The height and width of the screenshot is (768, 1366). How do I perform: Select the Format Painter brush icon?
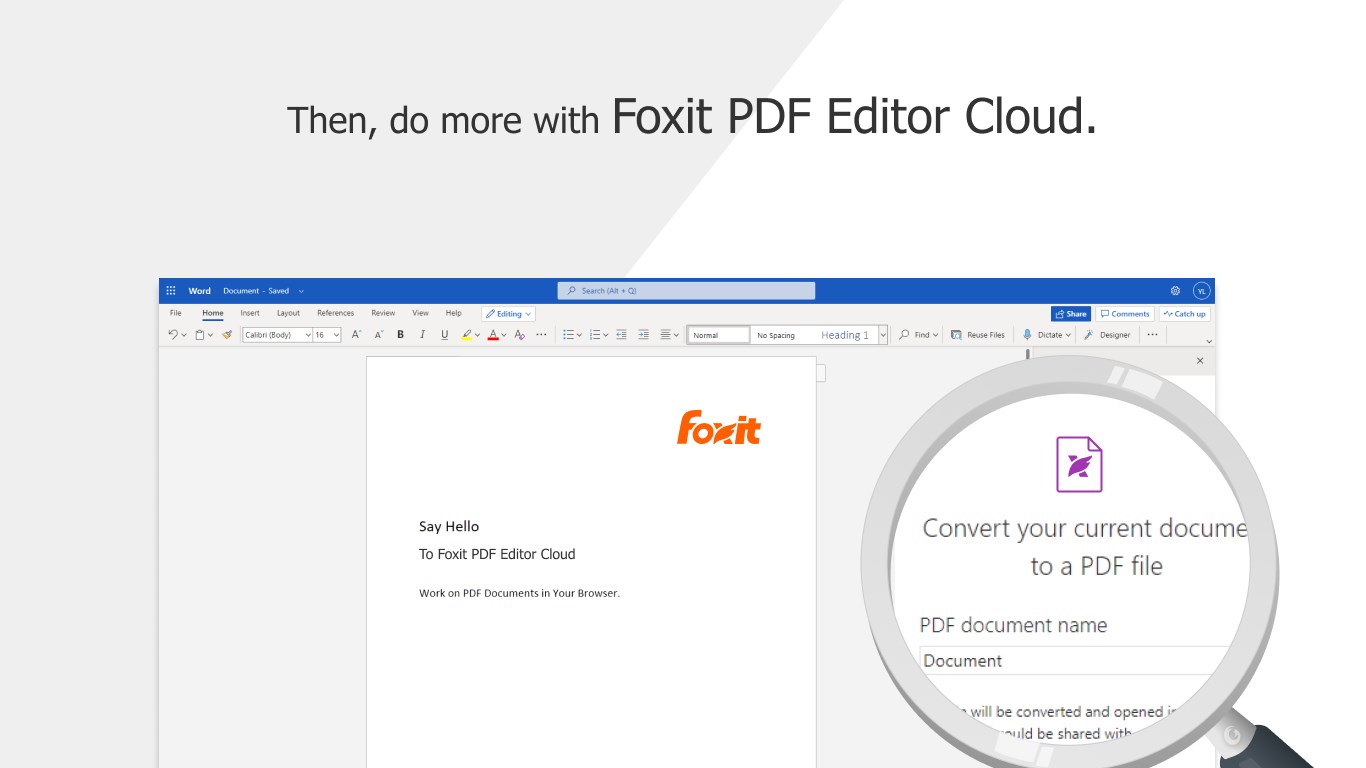(x=227, y=335)
